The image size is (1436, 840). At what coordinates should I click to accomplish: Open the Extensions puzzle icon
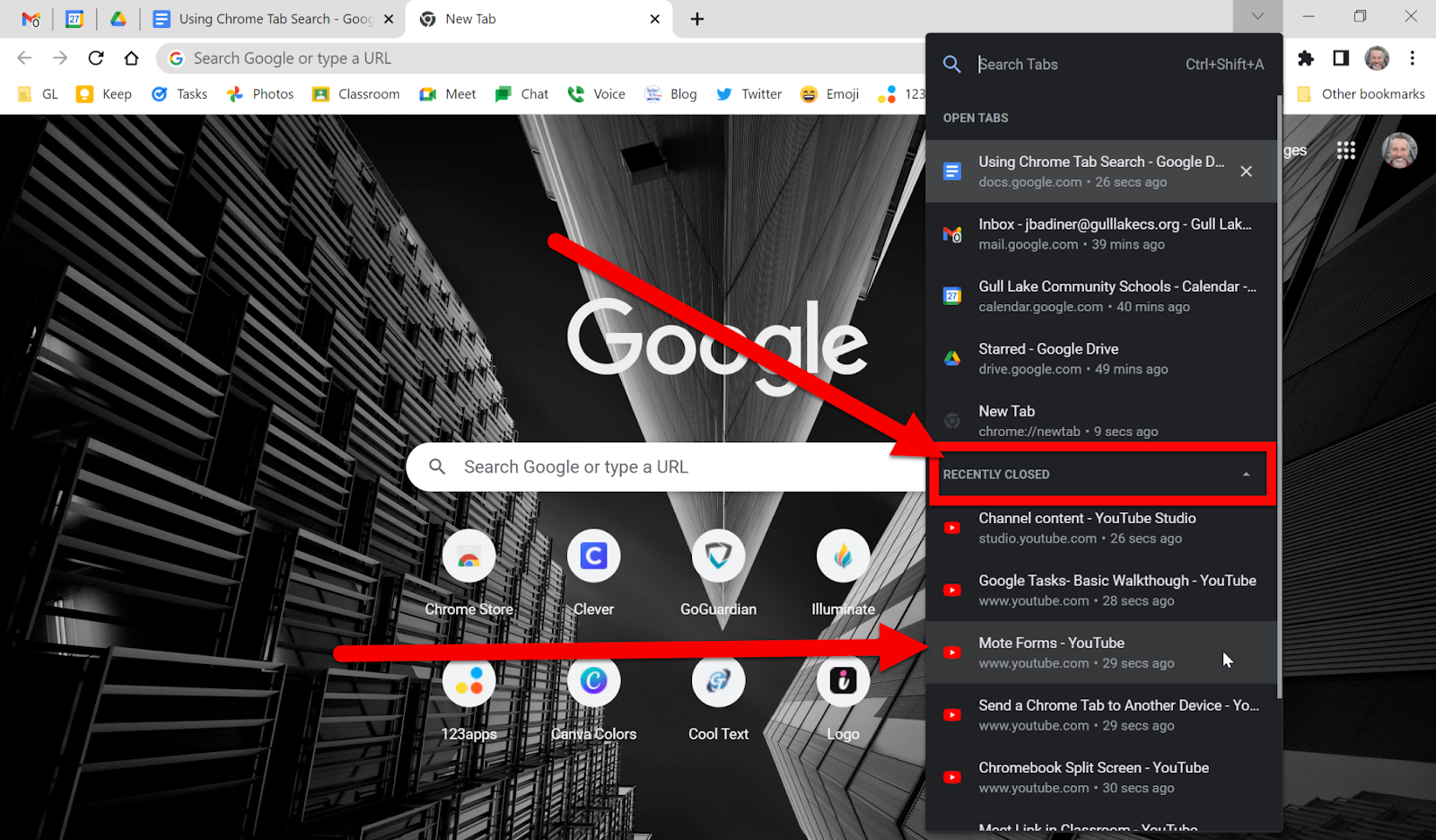tap(1306, 58)
